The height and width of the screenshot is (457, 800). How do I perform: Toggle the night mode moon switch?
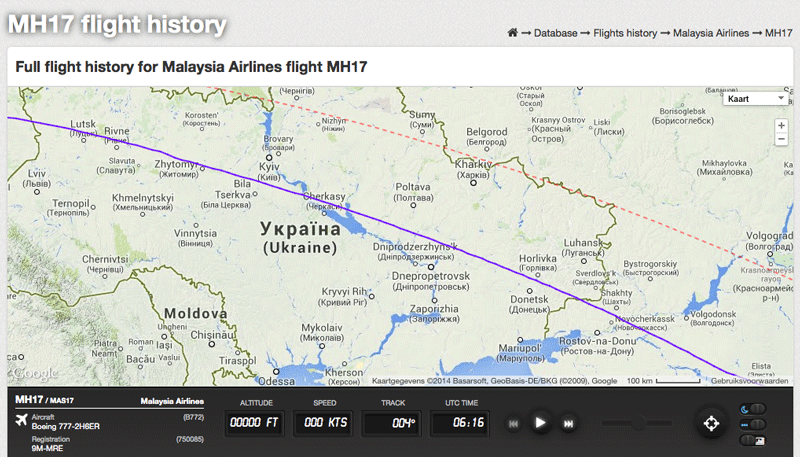click(753, 409)
